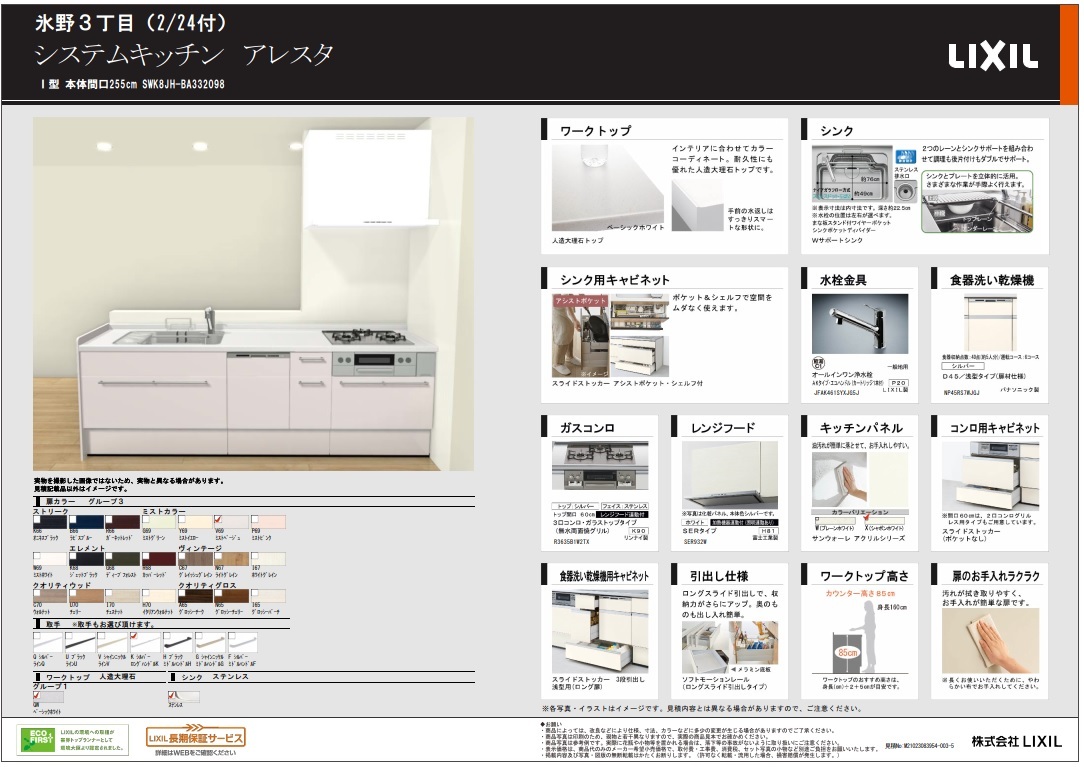Screen dimensions: 1084x767
Task: Select the ルビーブルー door color swatch
Action: [86, 522]
